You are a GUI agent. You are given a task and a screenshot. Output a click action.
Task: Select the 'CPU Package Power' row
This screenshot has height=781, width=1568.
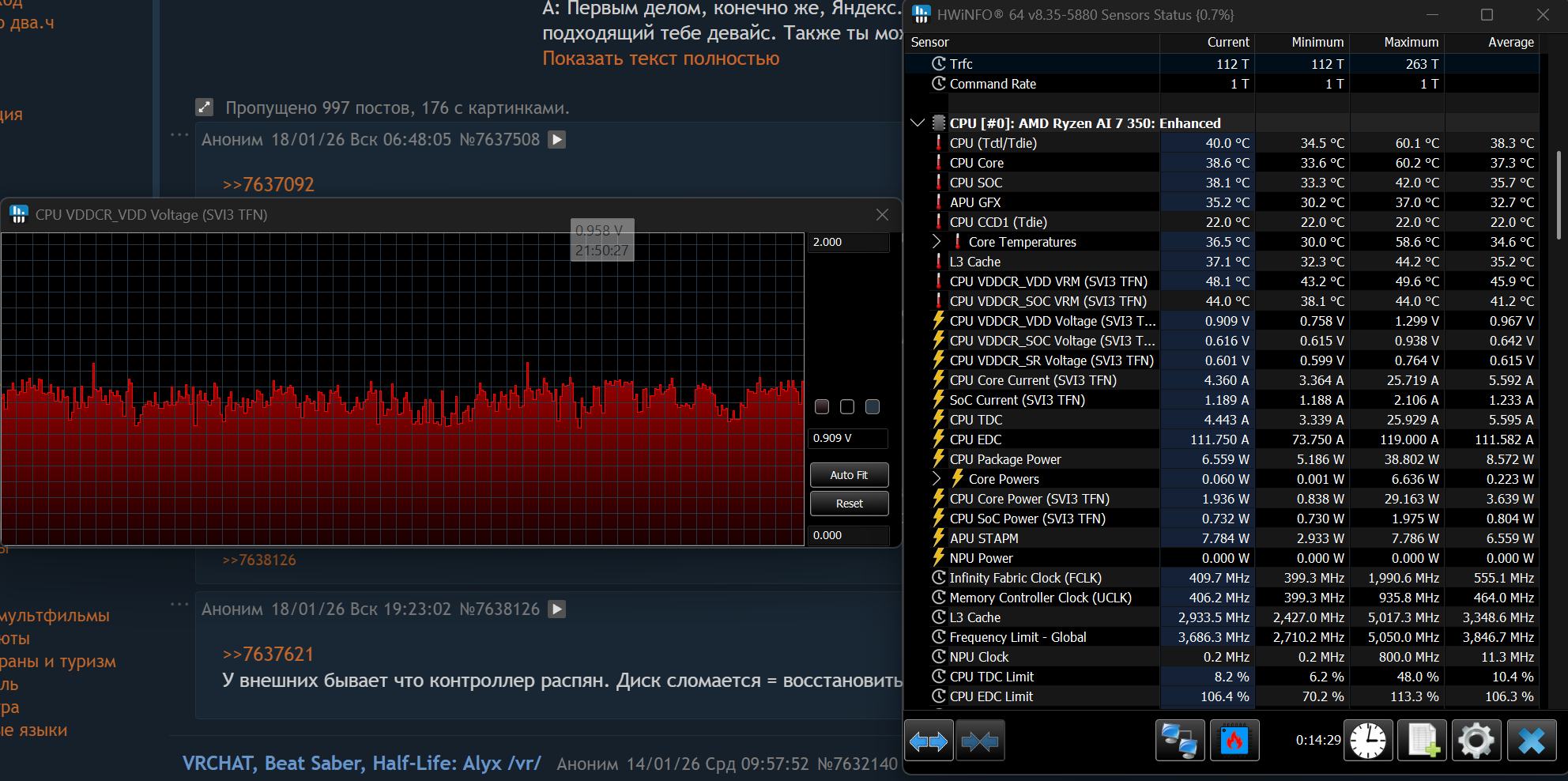tap(1223, 459)
